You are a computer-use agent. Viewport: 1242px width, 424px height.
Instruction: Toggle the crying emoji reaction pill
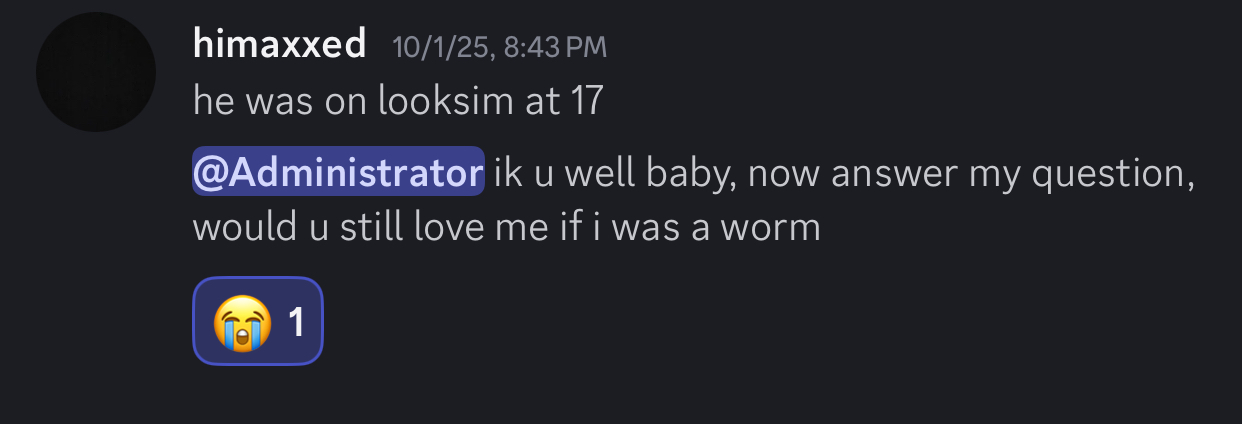coord(257,321)
